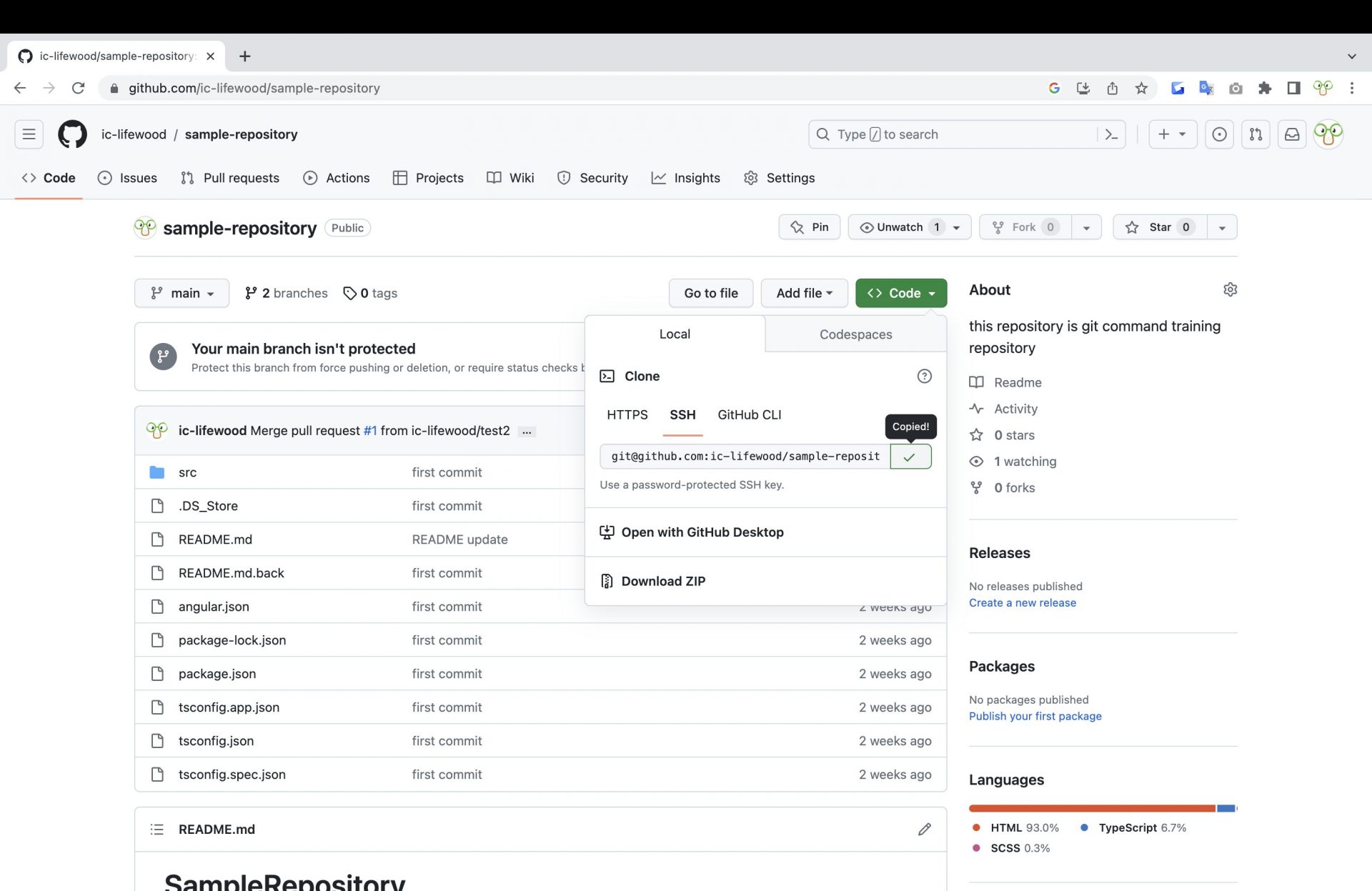Image resolution: width=1372 pixels, height=891 pixels.
Task: Expand the star lists dropdown arrow
Action: click(1222, 227)
